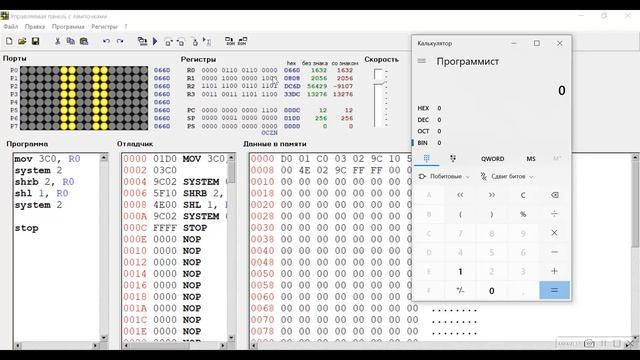The width and height of the screenshot is (640, 360).
Task: Toggle QWORD word size in calculator
Action: [492, 159]
